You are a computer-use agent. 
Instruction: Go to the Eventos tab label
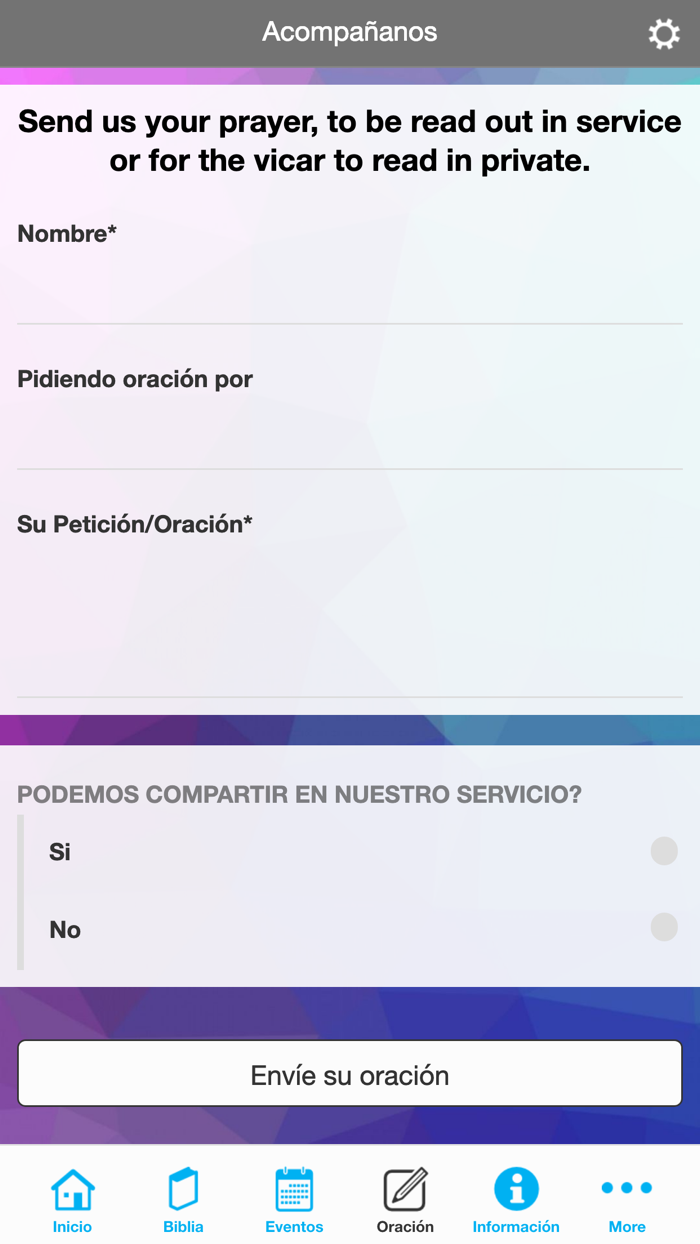click(294, 1227)
